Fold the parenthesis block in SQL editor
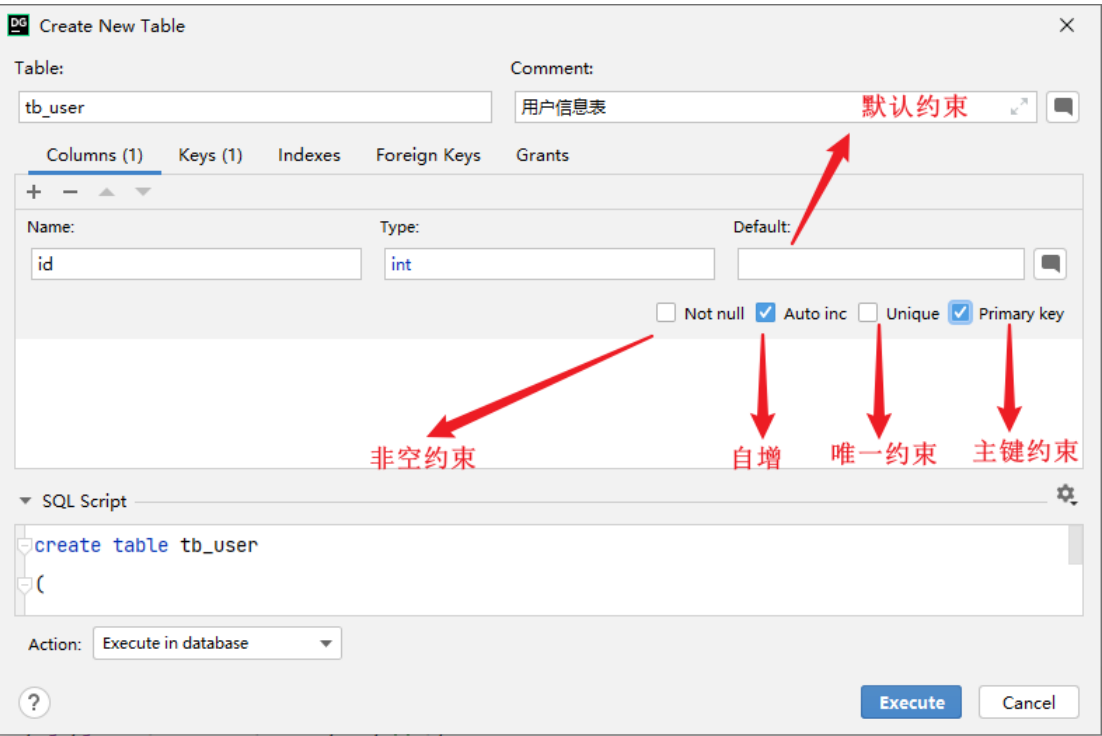Viewport: 1102px width, 736px height. coord(25,584)
